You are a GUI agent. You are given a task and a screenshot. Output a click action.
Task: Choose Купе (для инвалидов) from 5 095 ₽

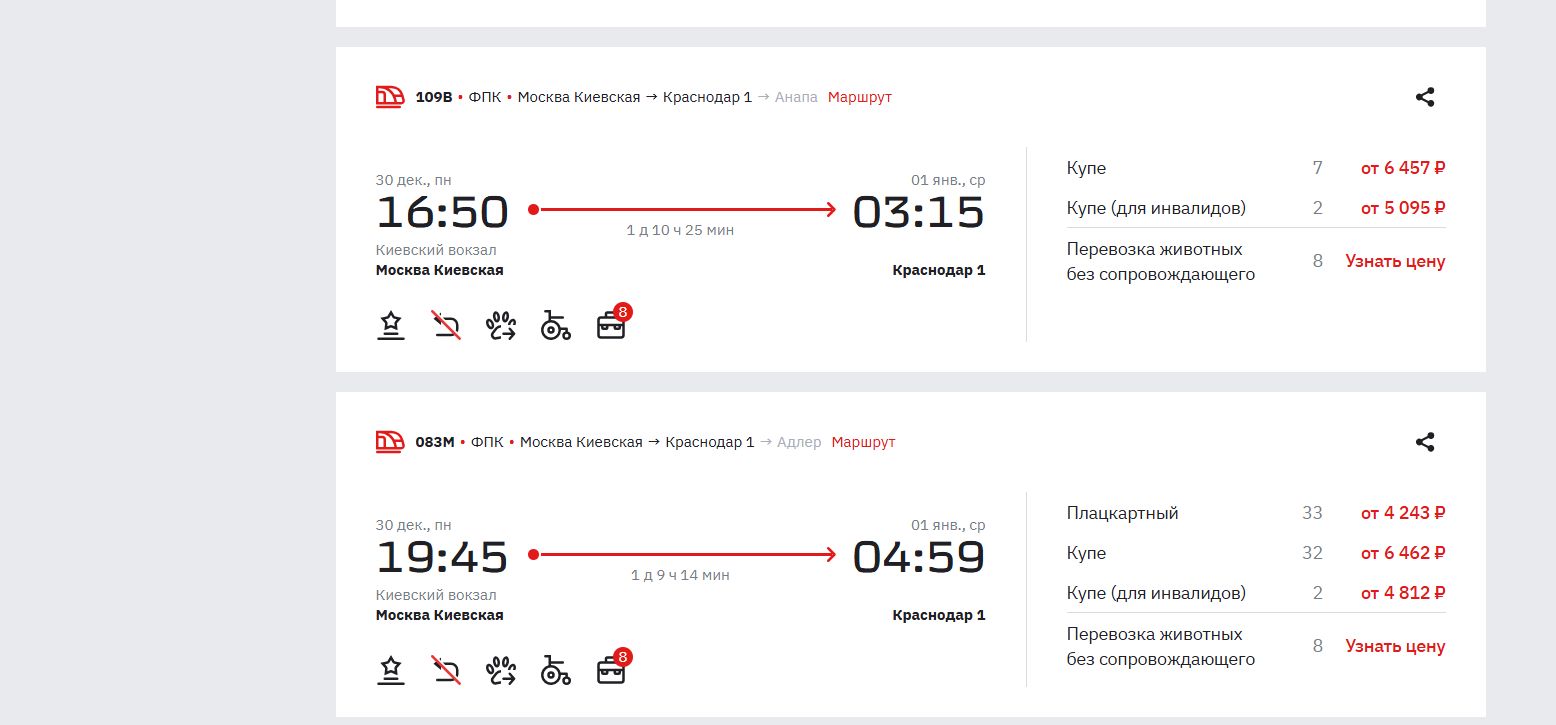coord(1402,208)
